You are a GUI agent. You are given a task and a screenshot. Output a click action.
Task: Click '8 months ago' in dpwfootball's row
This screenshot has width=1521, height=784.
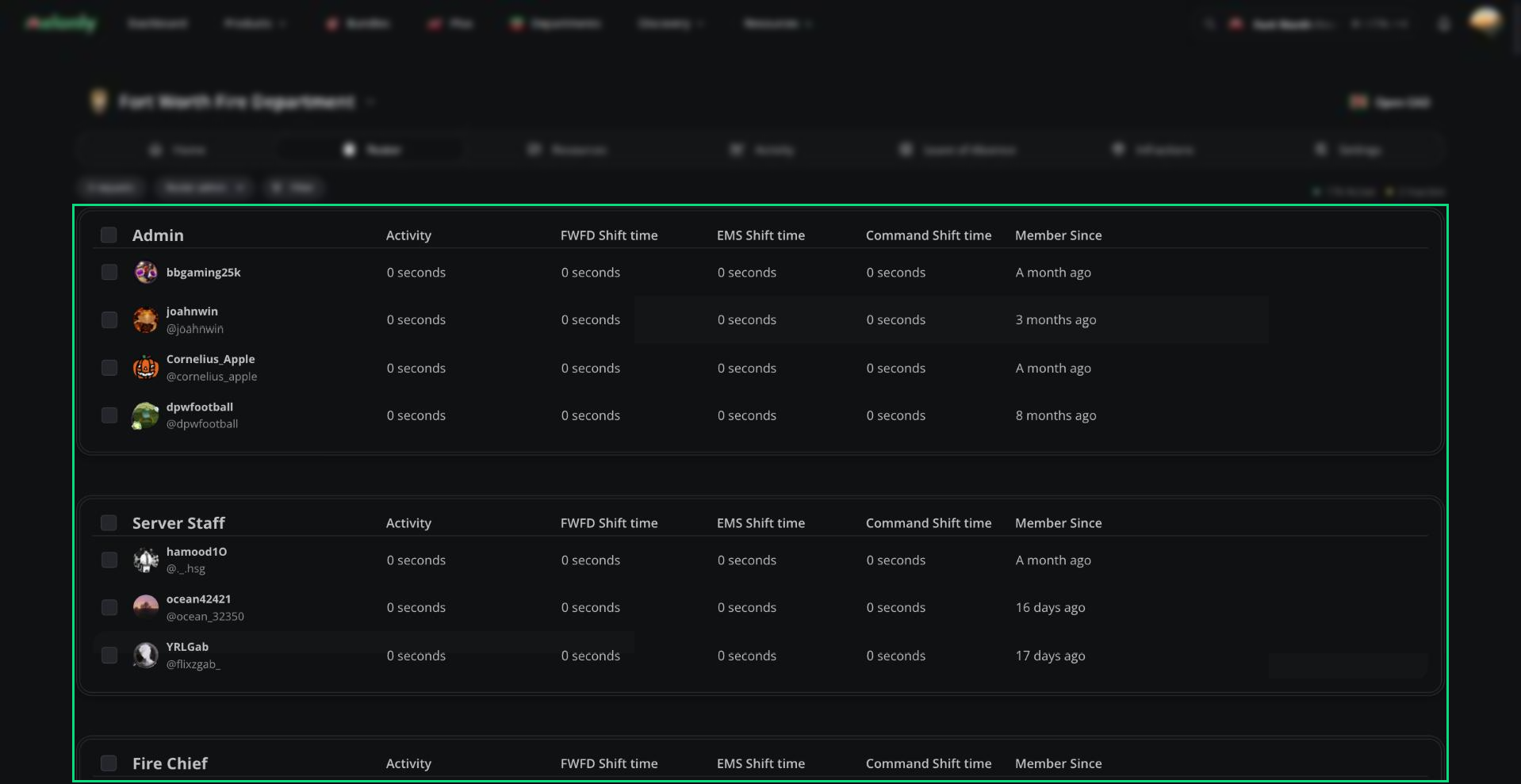coord(1056,415)
